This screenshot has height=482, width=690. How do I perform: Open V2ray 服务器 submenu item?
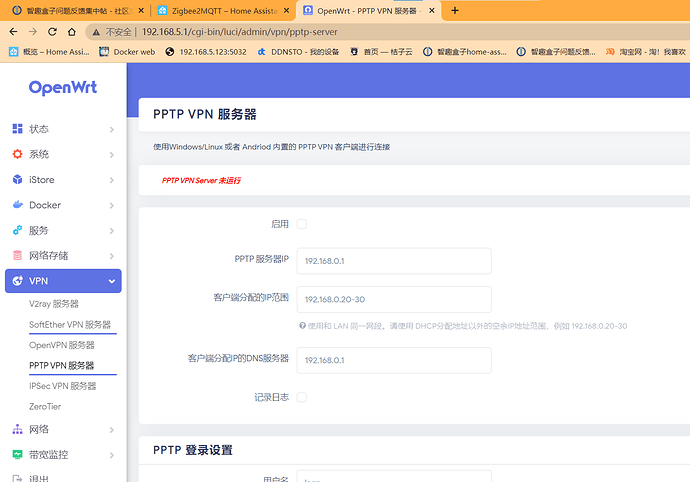point(54,304)
